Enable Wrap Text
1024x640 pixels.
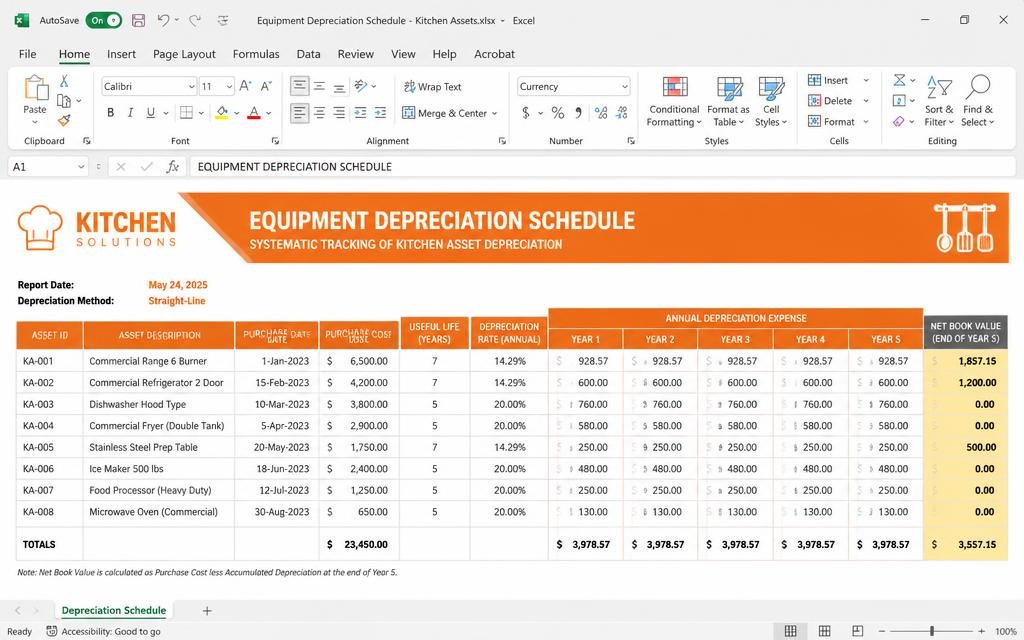tap(432, 86)
